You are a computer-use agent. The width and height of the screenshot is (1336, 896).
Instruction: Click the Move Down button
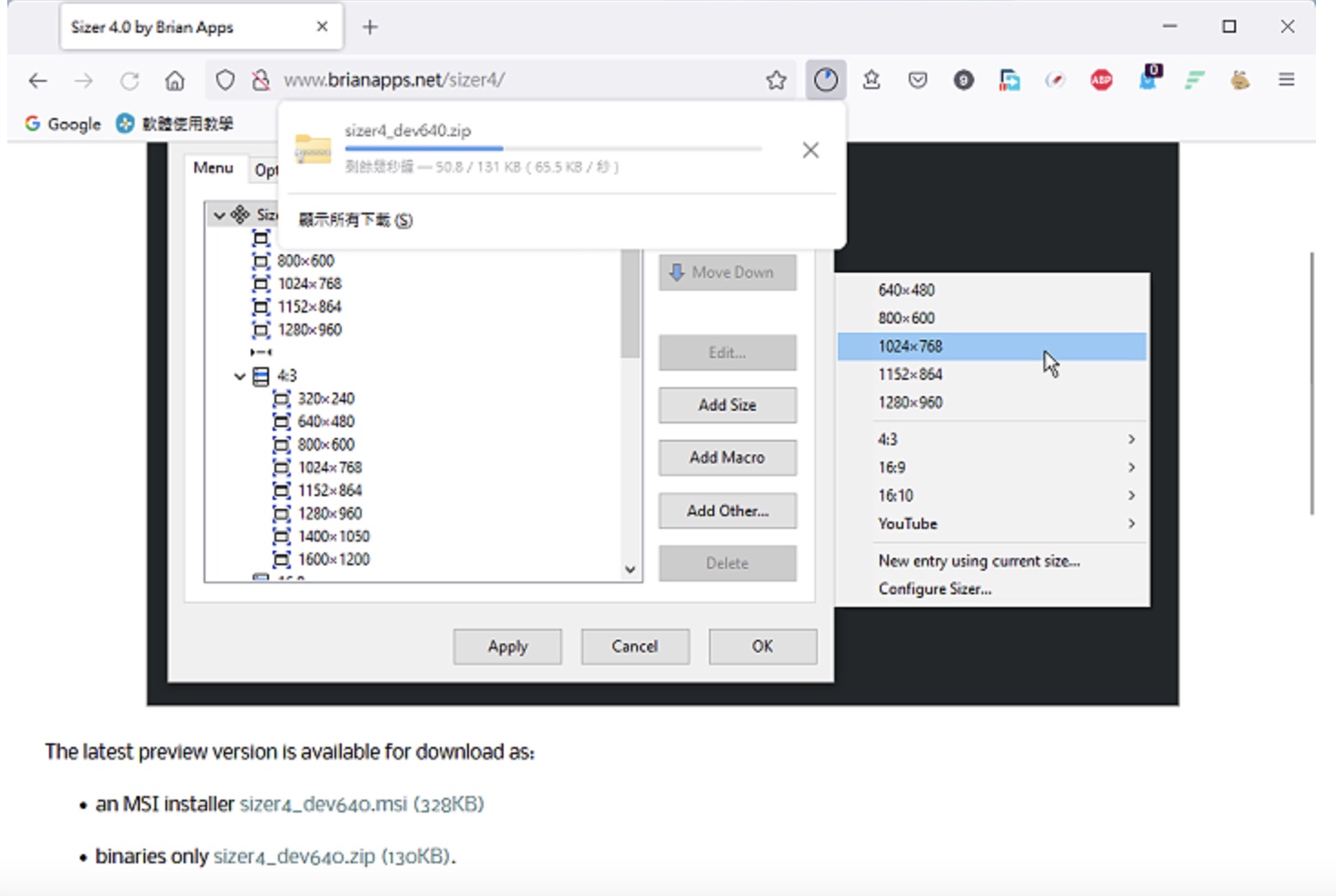point(727,273)
